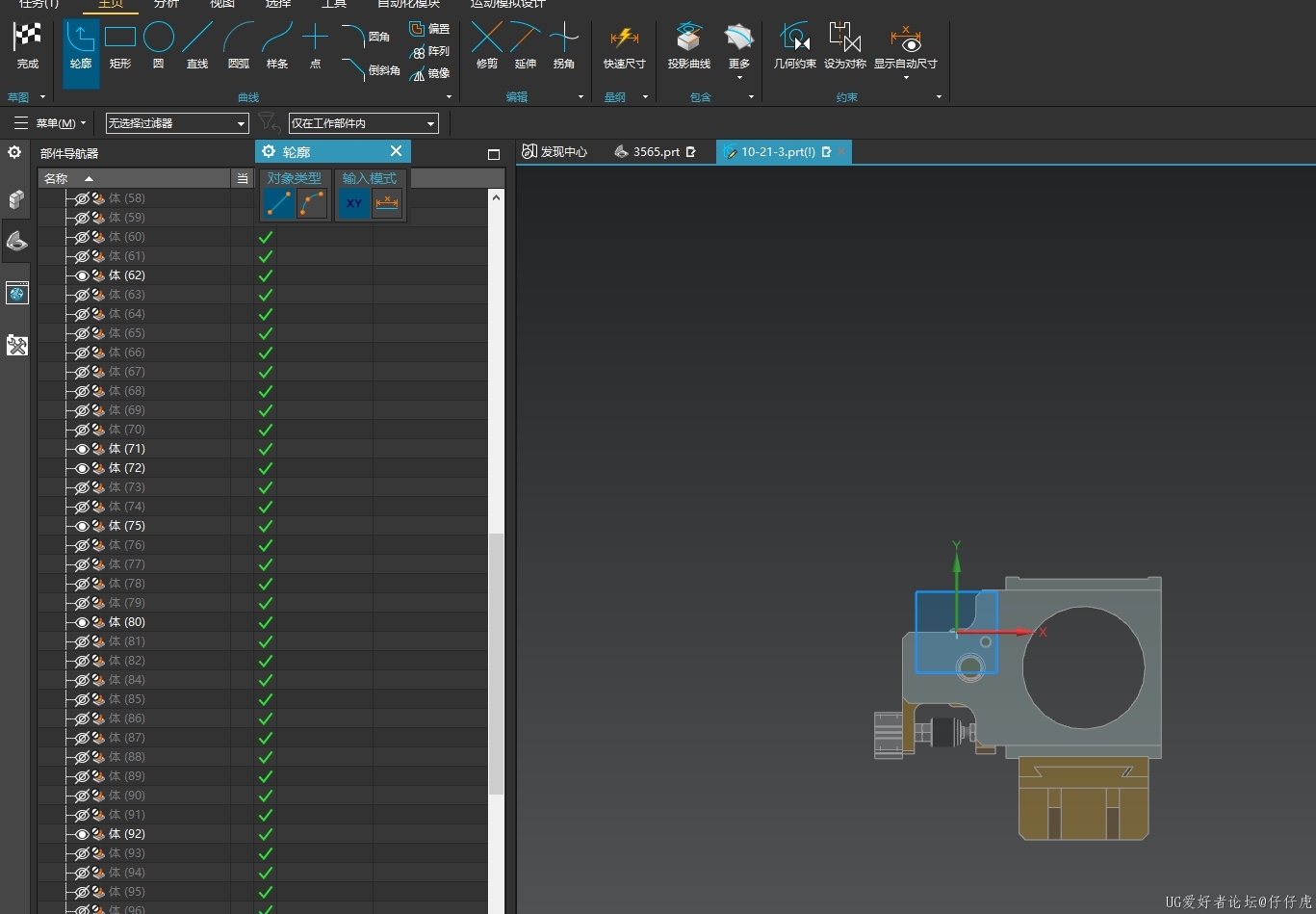Screen dimensions: 1316x914
Task: Open the Assembly Navigator sidebar icon
Action: click(x=16, y=199)
